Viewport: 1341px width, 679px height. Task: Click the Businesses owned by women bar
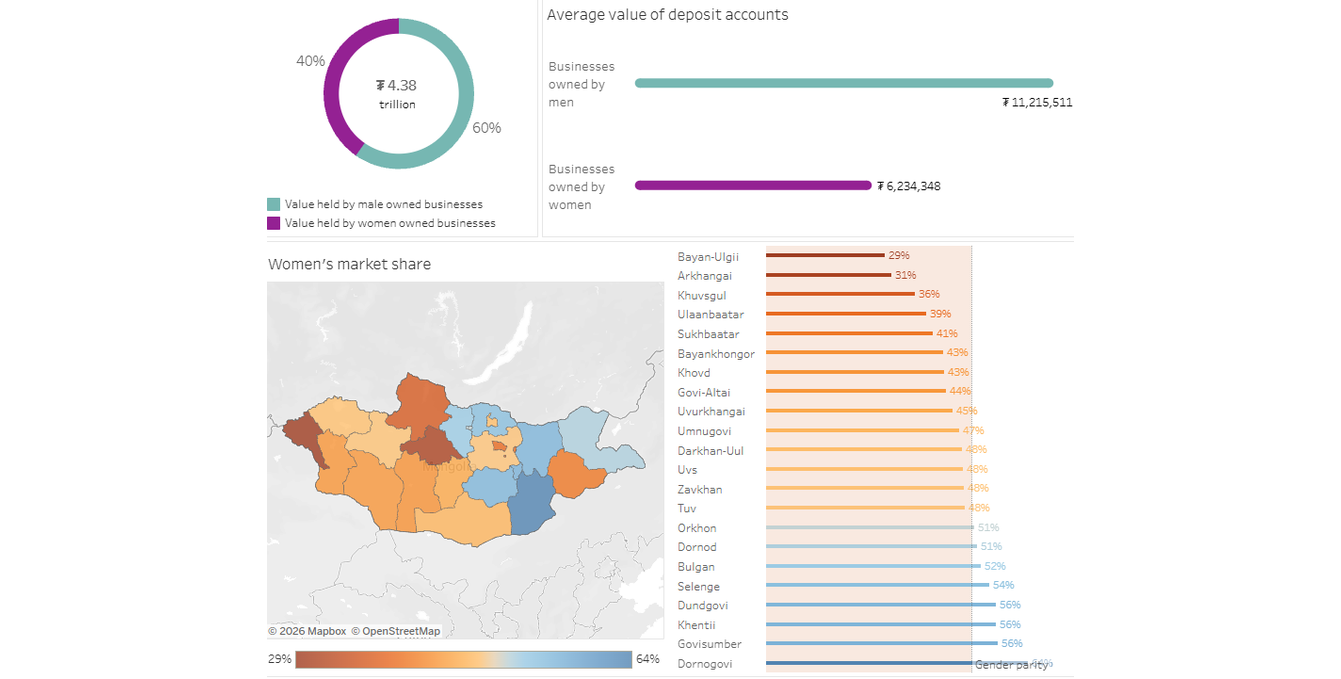(753, 185)
